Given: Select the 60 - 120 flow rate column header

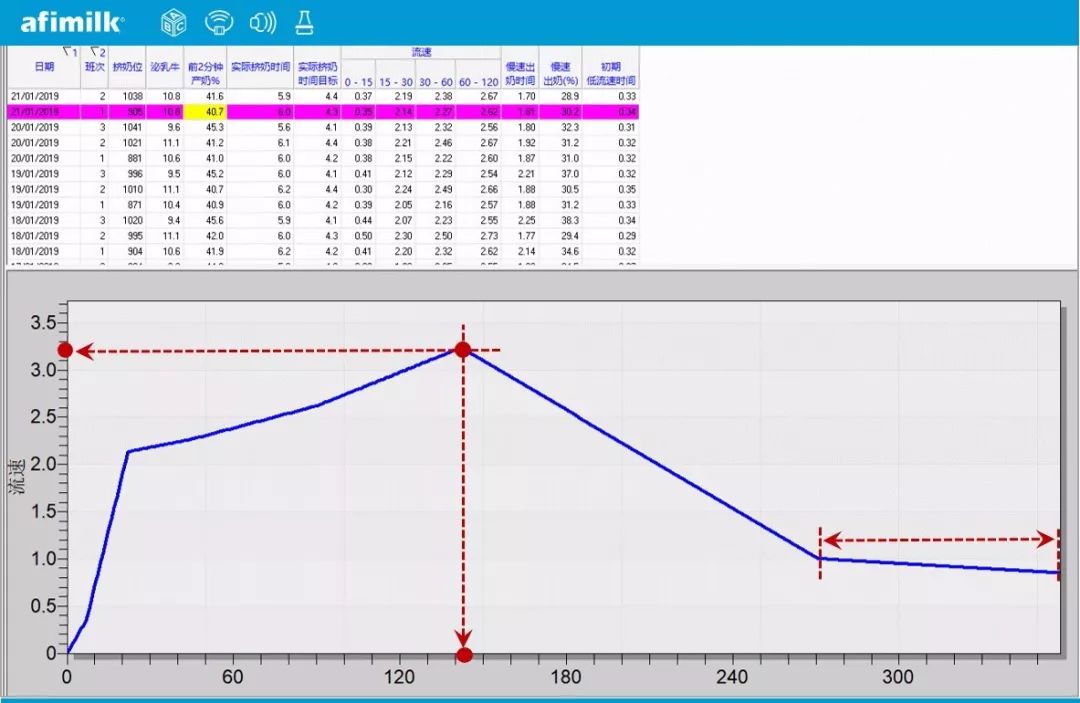Looking at the screenshot, I should [478, 81].
